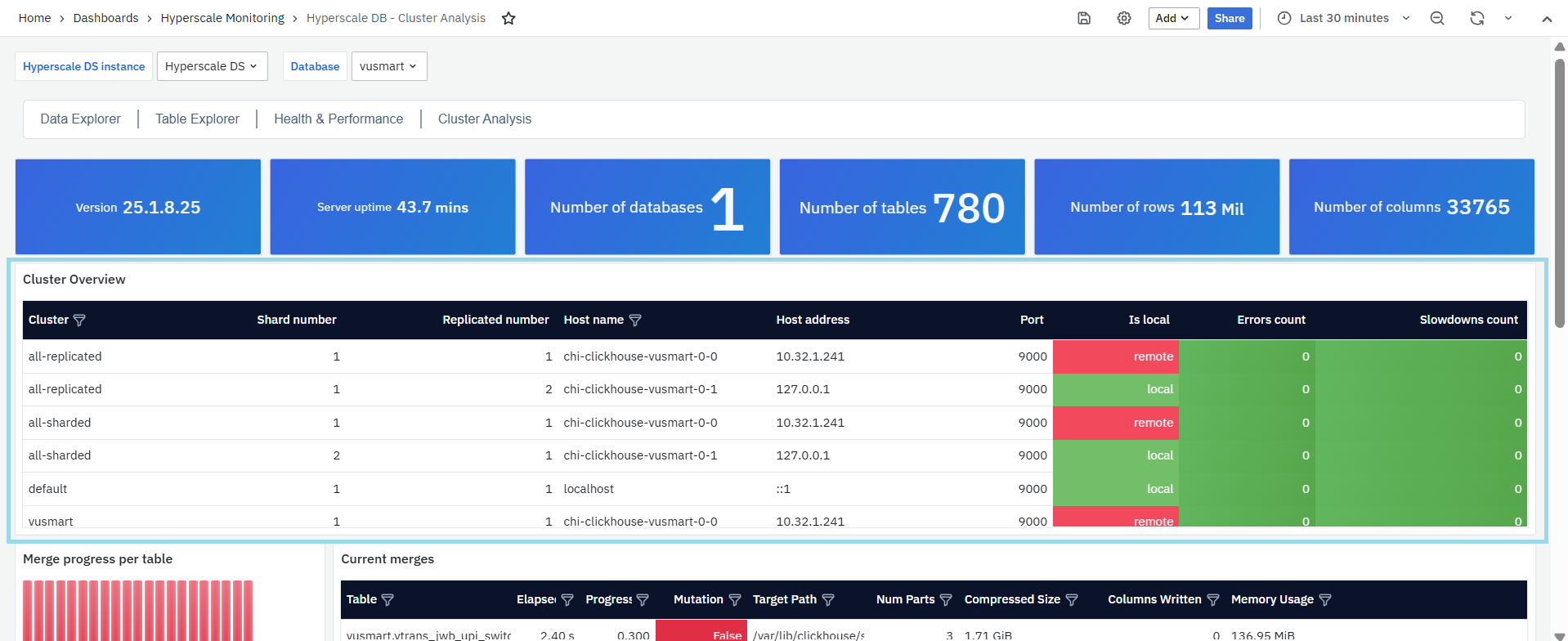Click the Share button
The image size is (1568, 641).
point(1229,19)
